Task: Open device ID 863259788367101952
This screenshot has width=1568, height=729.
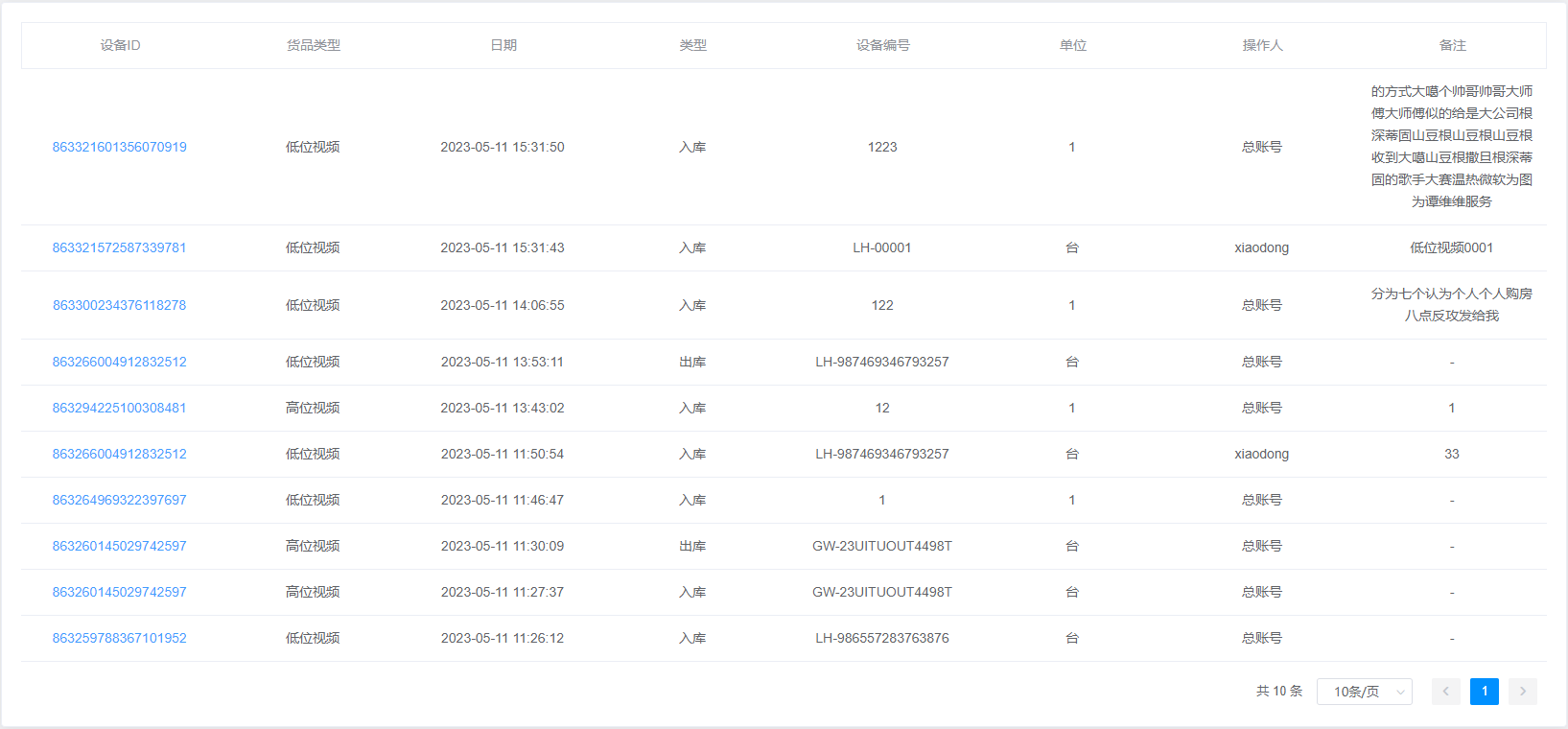Action: [119, 638]
